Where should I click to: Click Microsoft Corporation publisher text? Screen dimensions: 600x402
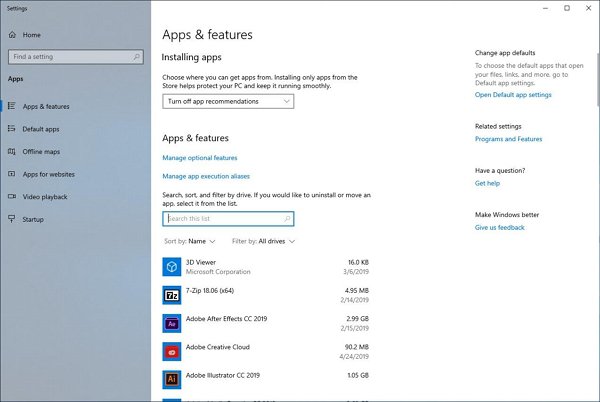tap(218, 272)
